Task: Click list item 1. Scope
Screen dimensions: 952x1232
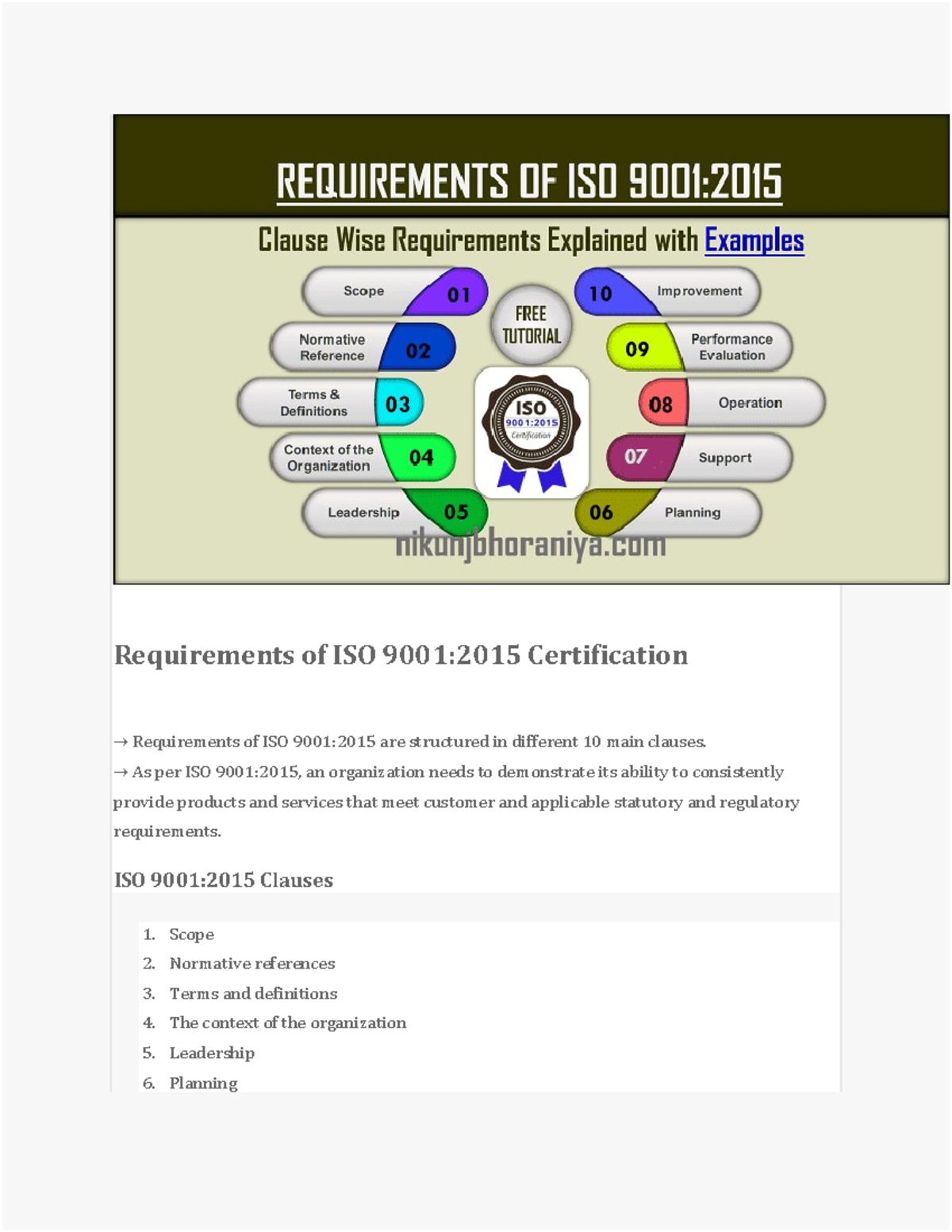Action: pyautogui.click(x=178, y=935)
